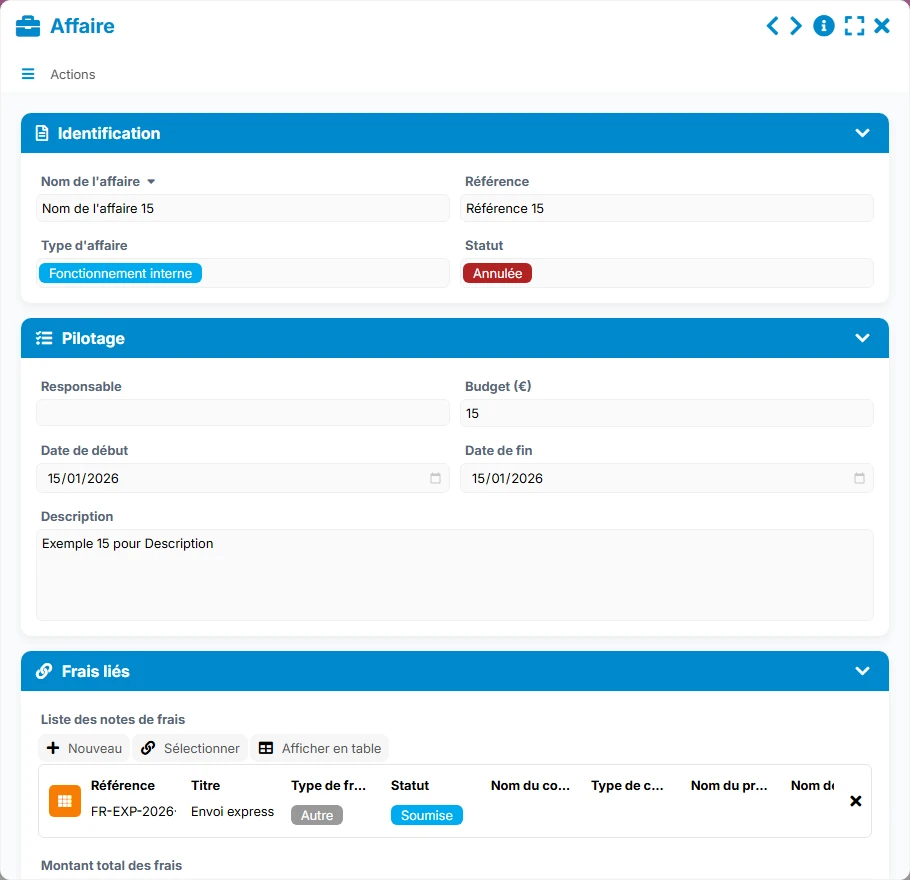This screenshot has width=910, height=880.
Task: Click the Autre expense type badge
Action: pyautogui.click(x=317, y=815)
